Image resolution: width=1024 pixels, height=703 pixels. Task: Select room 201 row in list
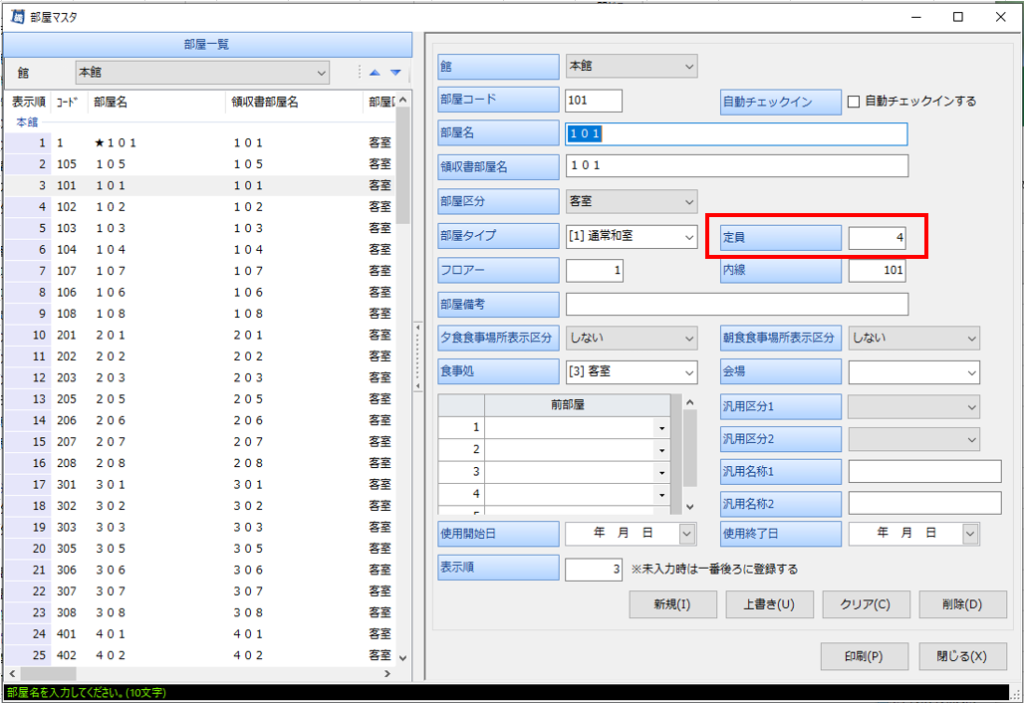click(x=200, y=335)
